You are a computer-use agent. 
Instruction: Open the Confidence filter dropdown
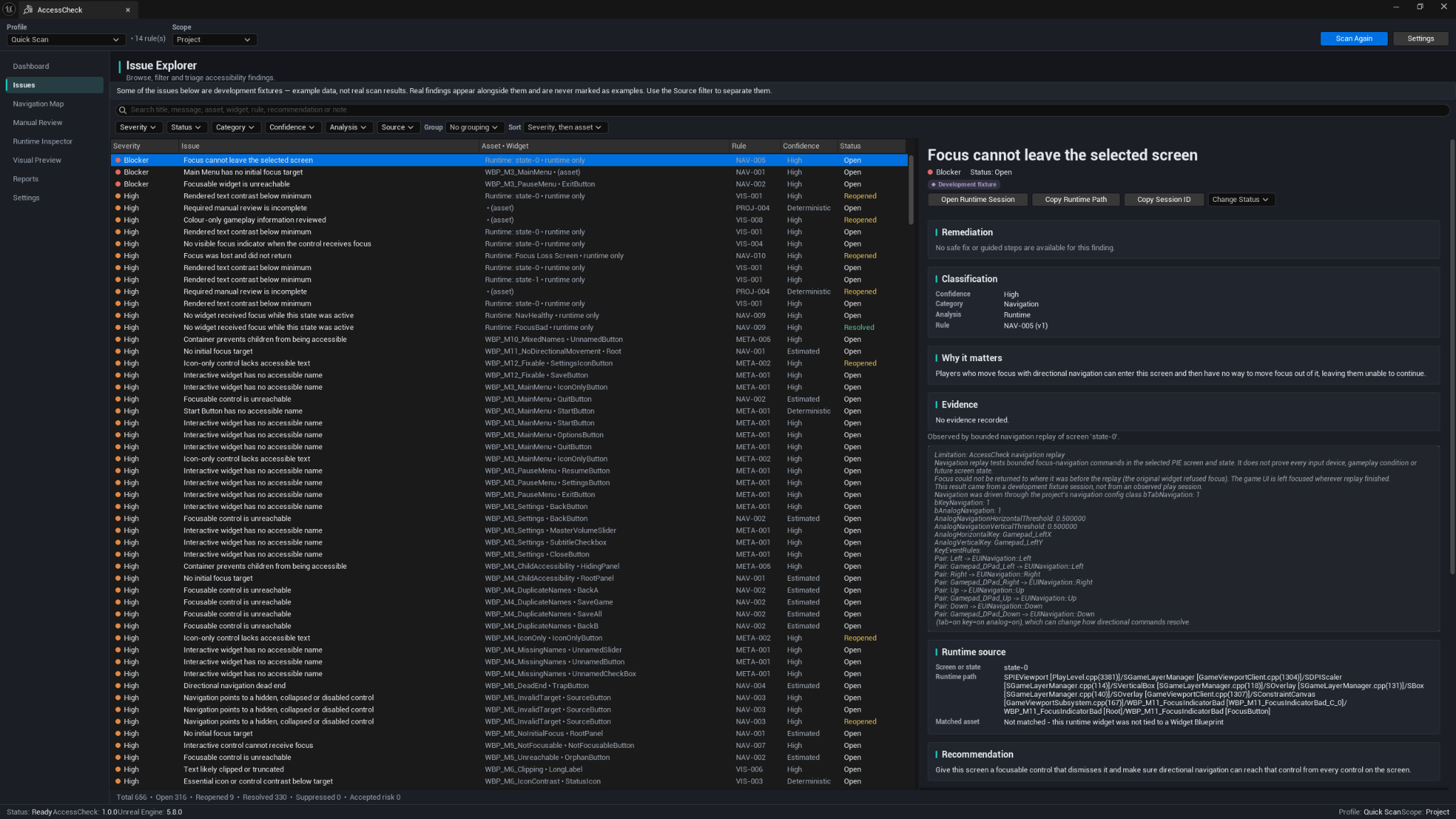click(x=293, y=127)
